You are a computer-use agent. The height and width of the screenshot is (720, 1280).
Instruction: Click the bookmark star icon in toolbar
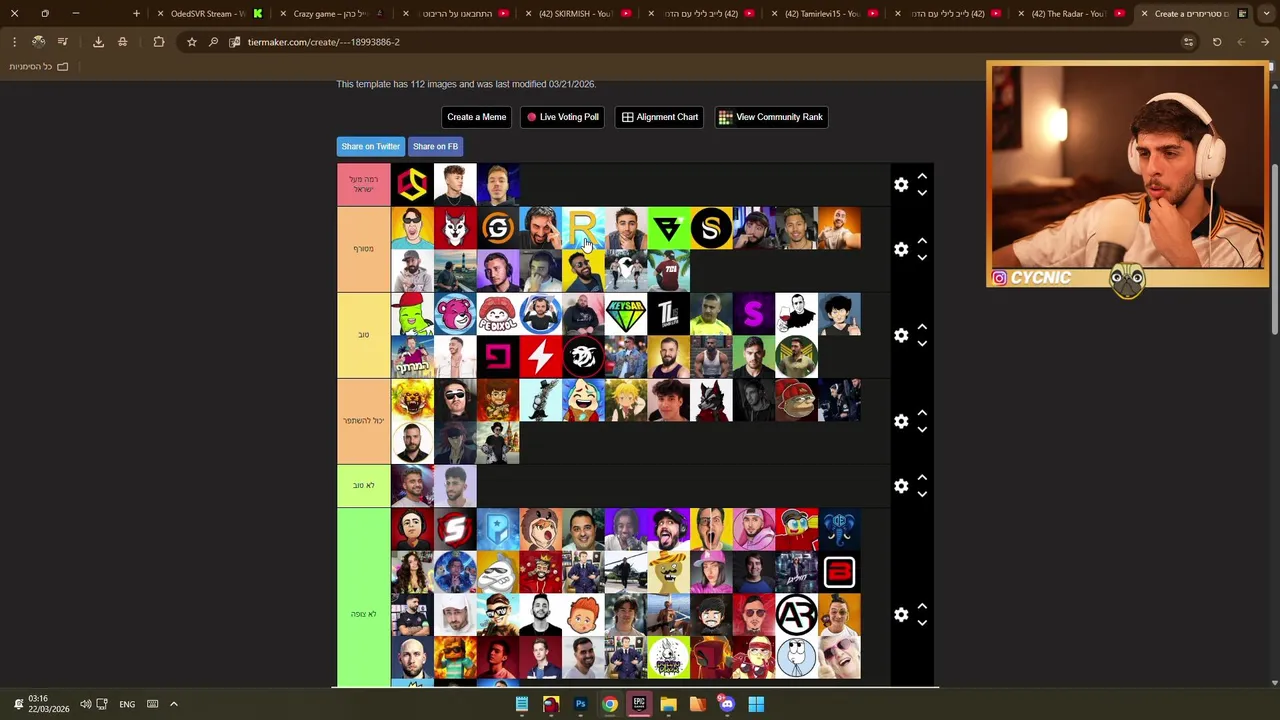pos(191,42)
